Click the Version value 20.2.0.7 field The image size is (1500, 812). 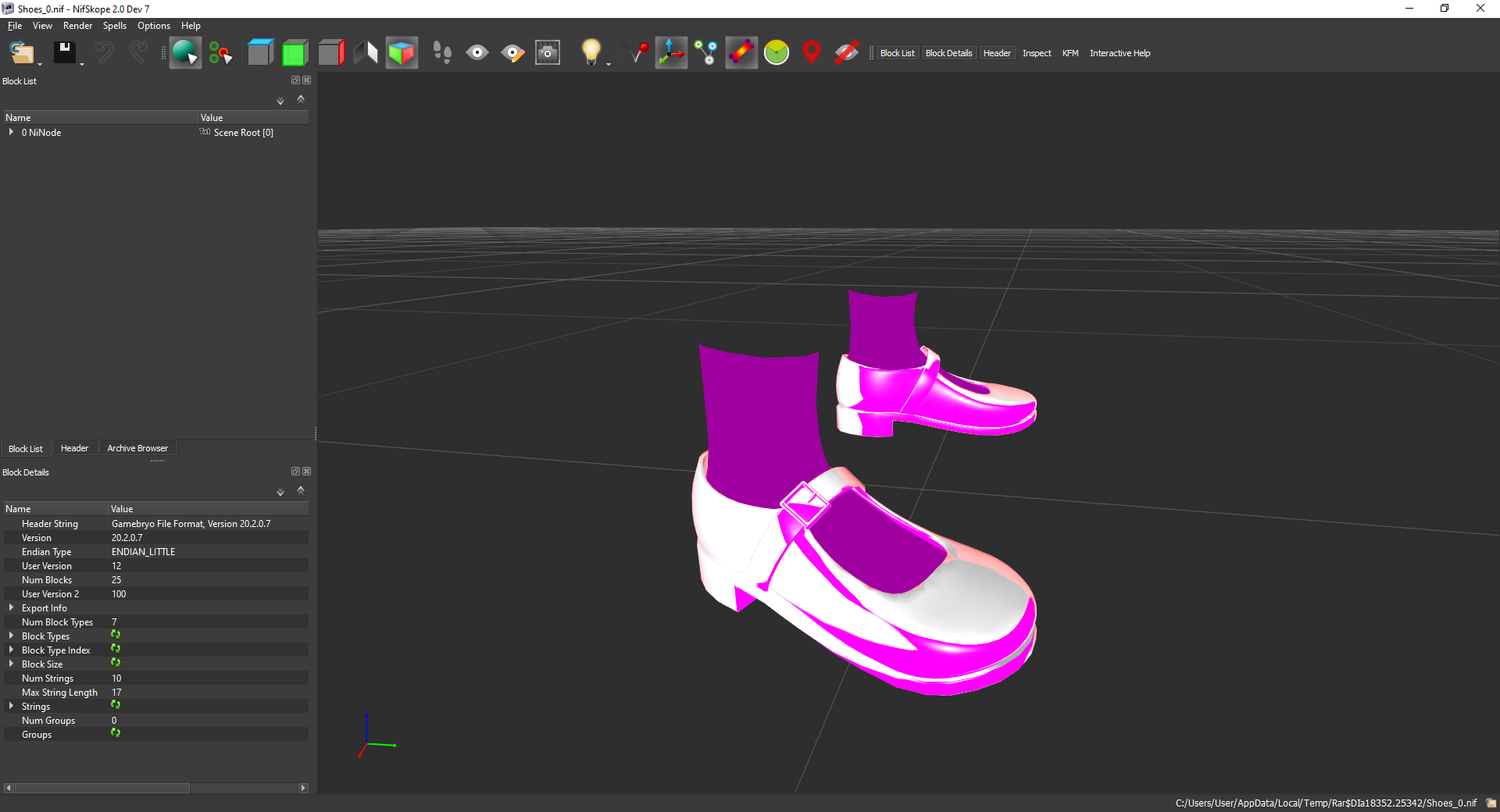coord(208,538)
